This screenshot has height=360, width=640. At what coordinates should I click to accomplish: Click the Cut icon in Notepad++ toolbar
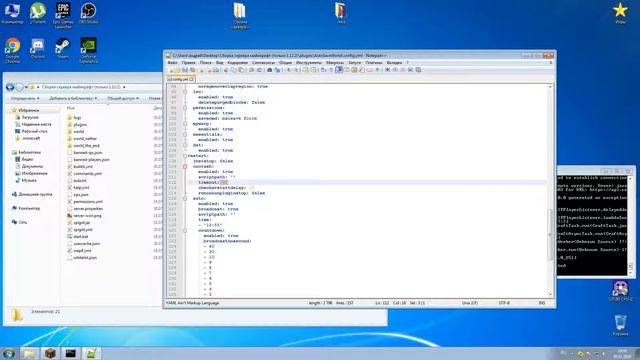226,70
